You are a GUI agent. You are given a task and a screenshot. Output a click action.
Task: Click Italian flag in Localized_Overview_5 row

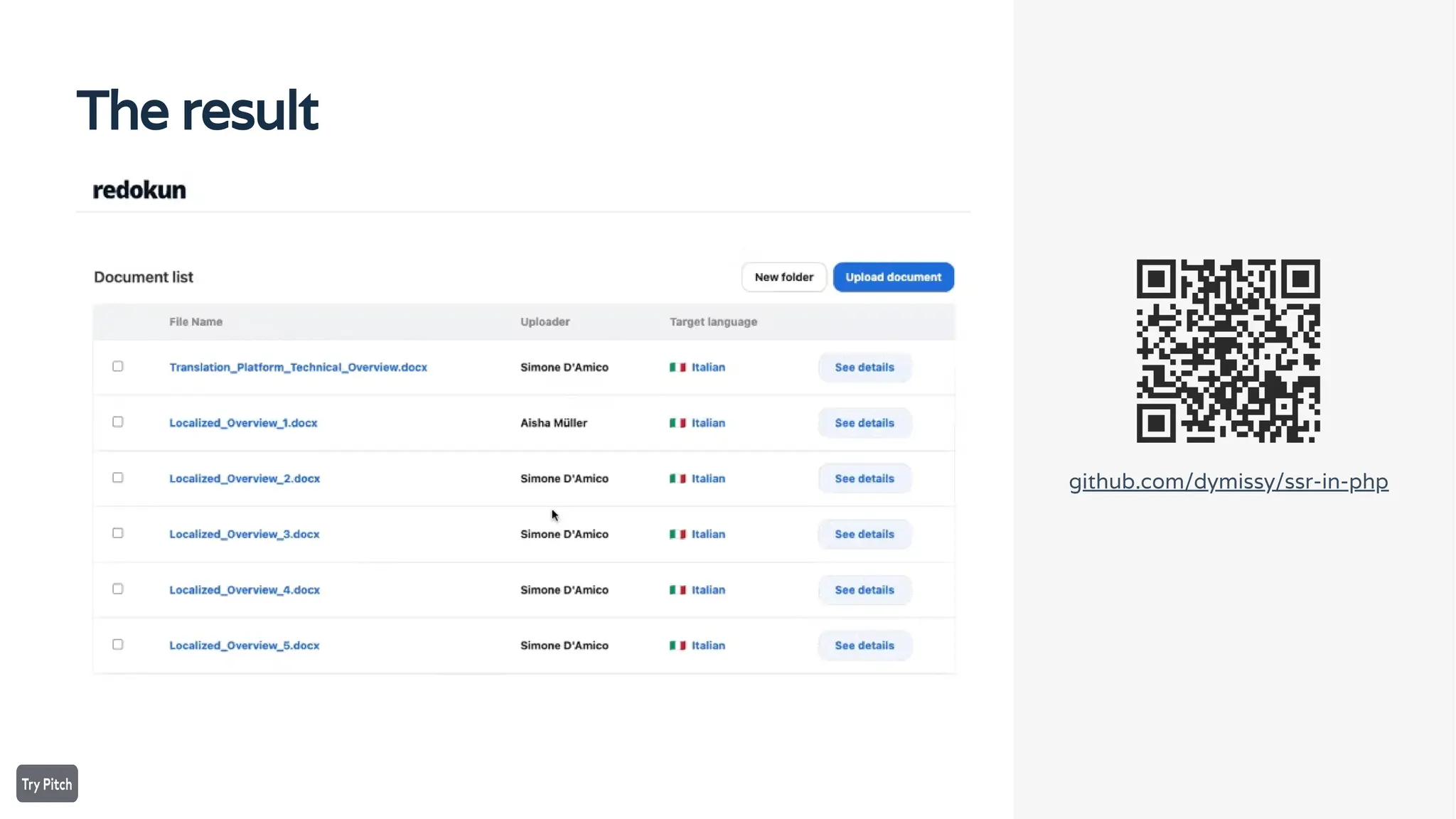(678, 646)
